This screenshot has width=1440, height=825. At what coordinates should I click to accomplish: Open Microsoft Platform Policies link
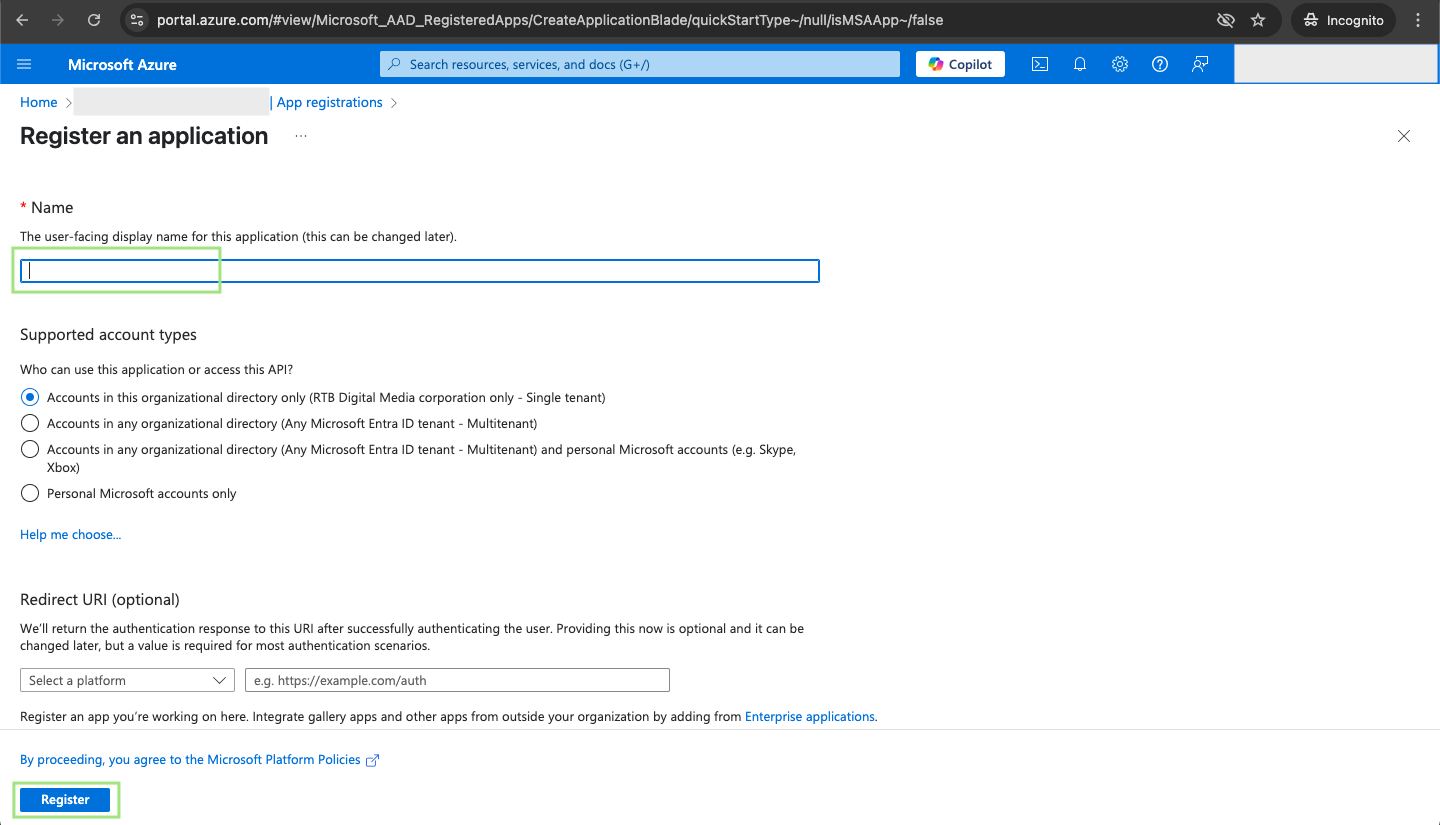point(200,760)
